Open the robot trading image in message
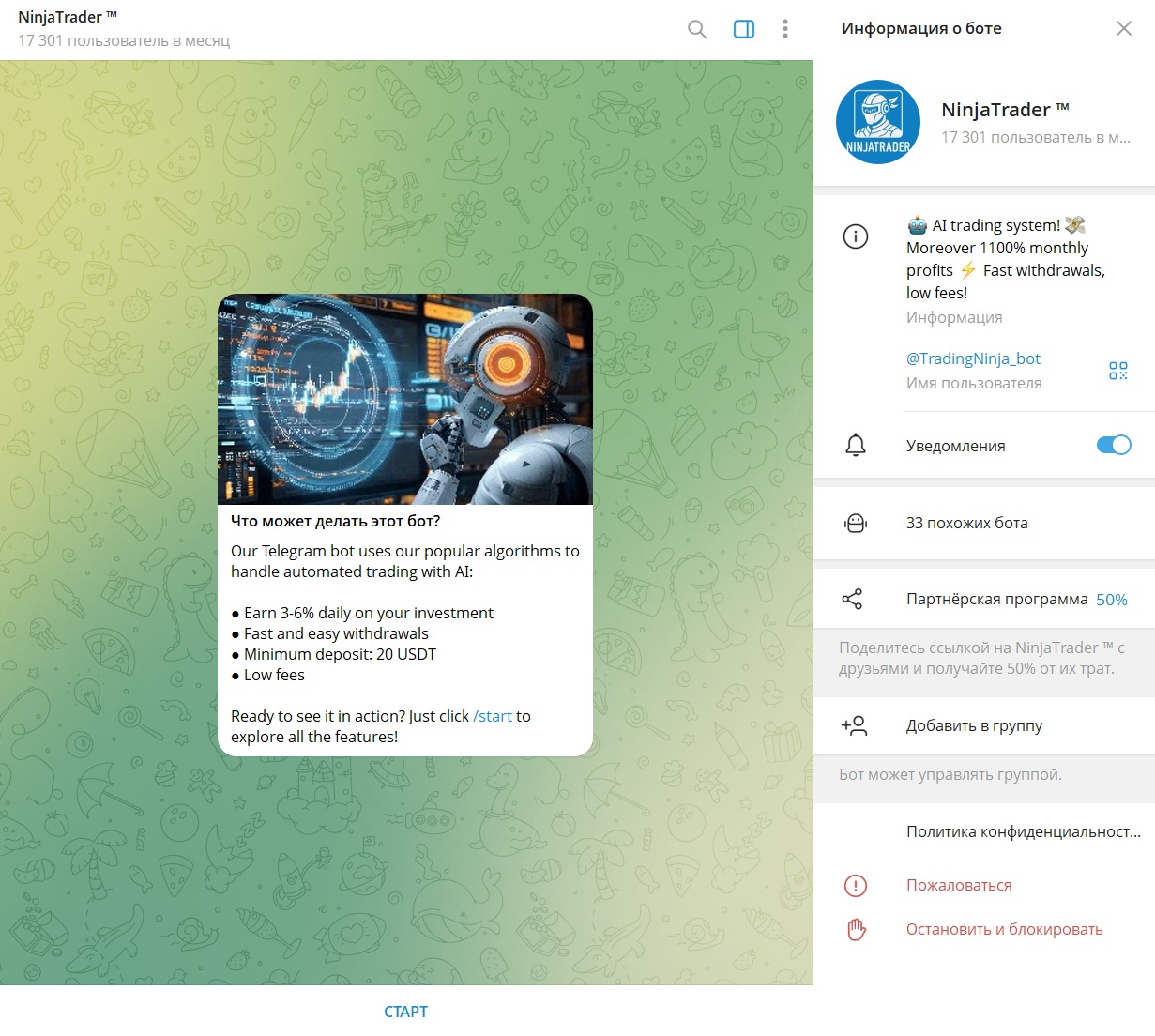 click(405, 400)
